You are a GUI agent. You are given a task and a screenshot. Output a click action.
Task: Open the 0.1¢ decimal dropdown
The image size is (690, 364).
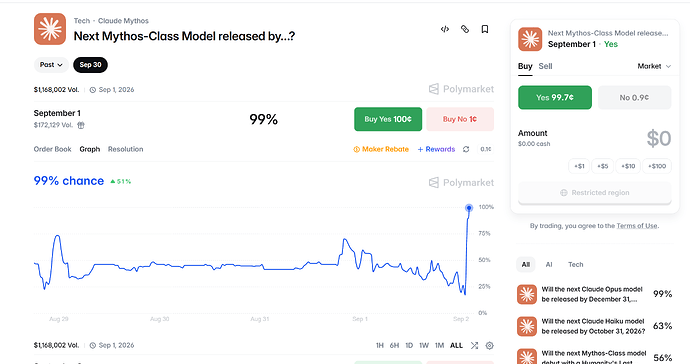pyautogui.click(x=485, y=149)
